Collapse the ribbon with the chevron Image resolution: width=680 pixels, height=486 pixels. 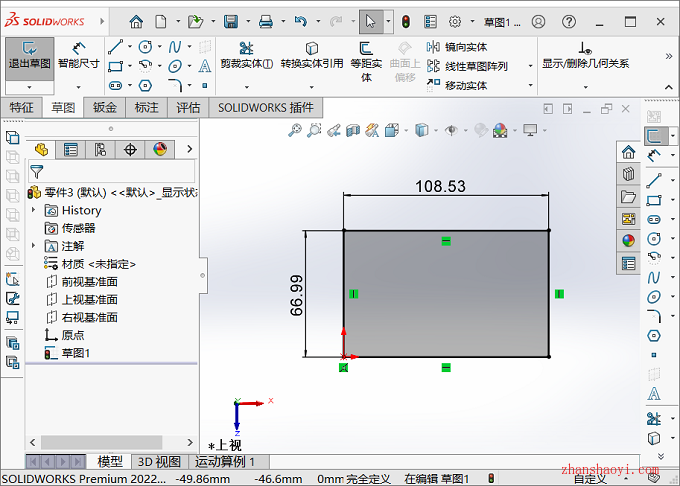669,87
